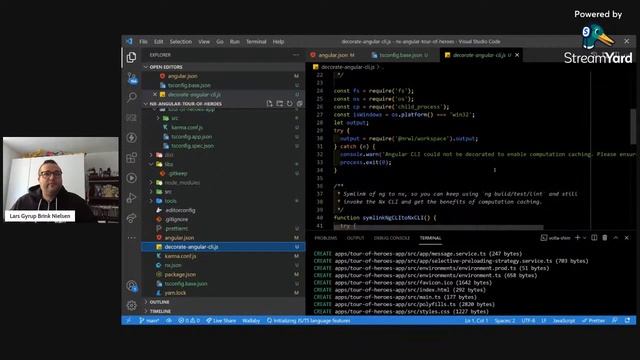
Task: Click the Ln 1, Col 1 cursor position
Action: tap(476, 321)
